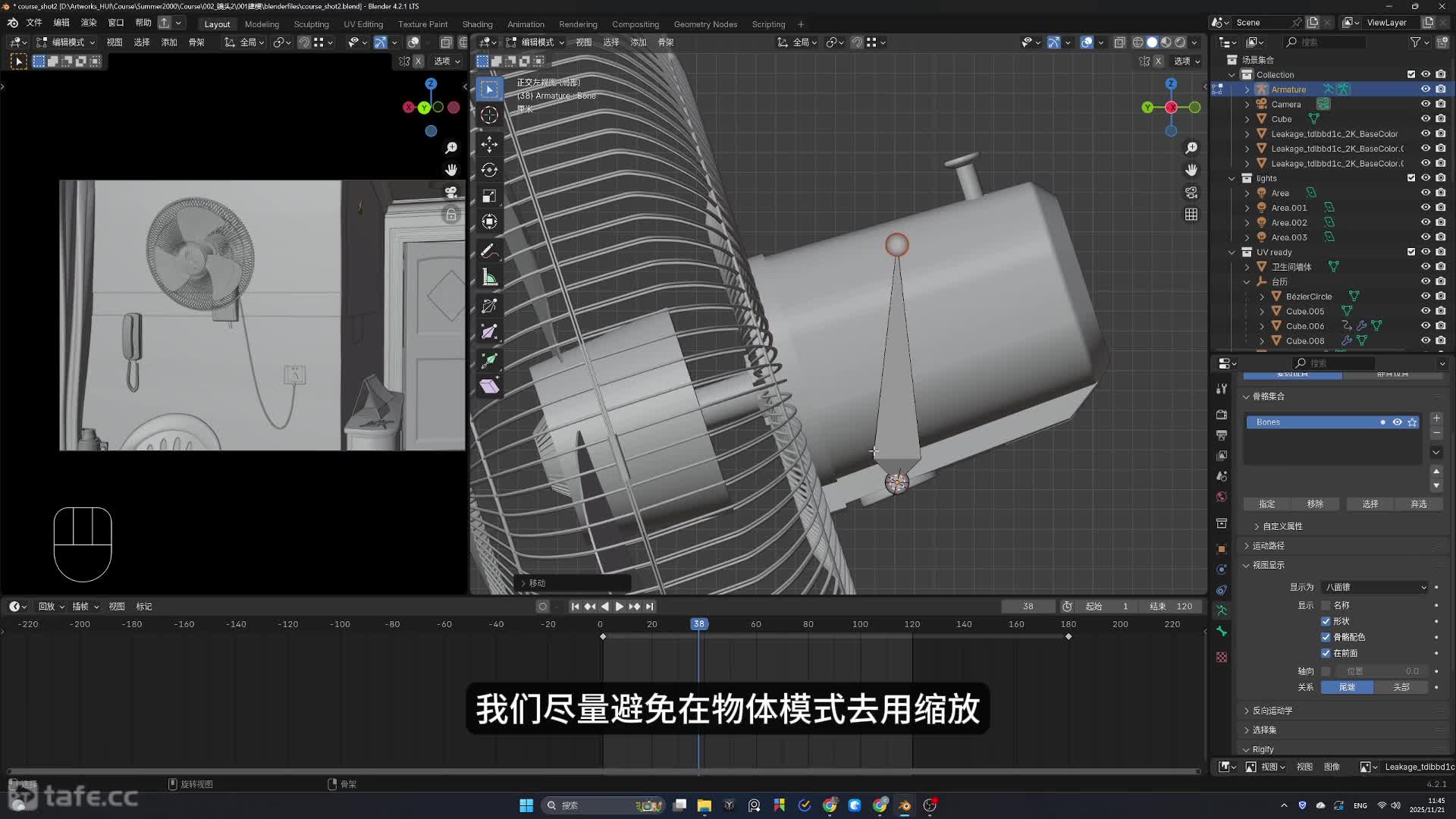Select the Move tool in toolbar

click(x=489, y=143)
